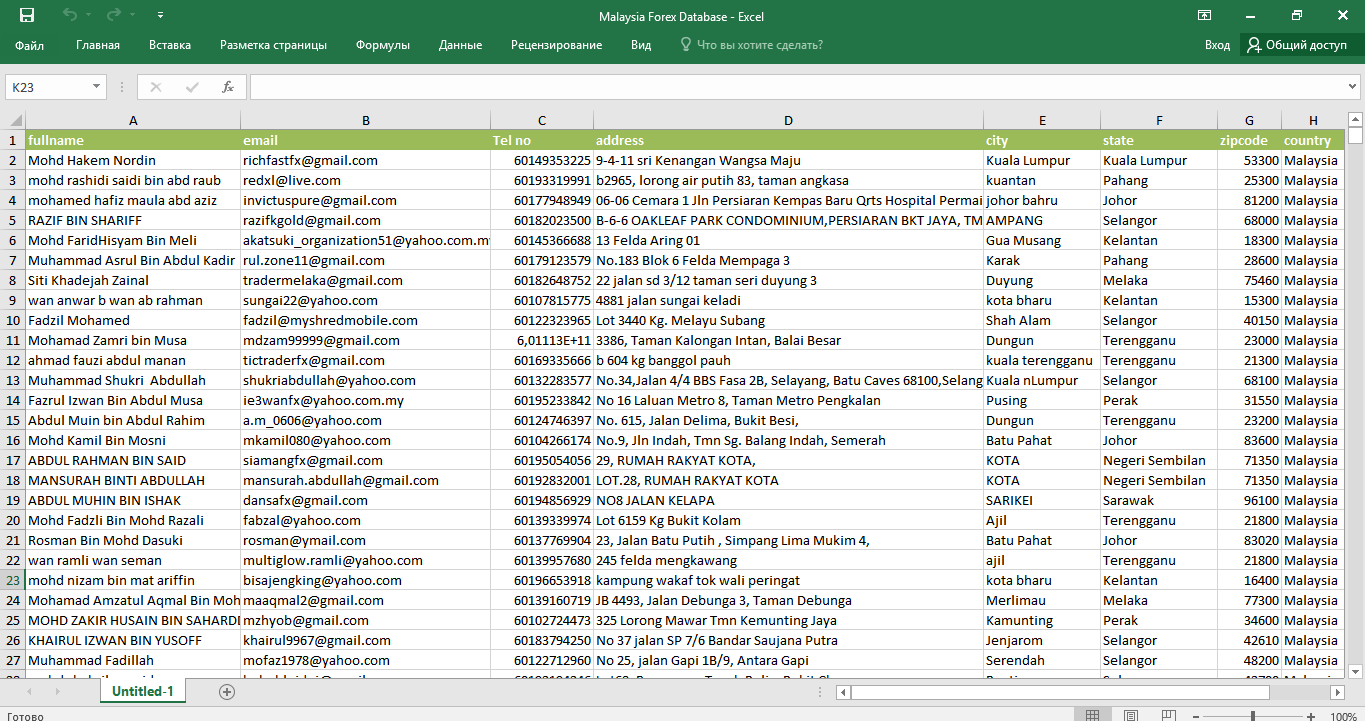Open the Файл menu

click(x=30, y=45)
